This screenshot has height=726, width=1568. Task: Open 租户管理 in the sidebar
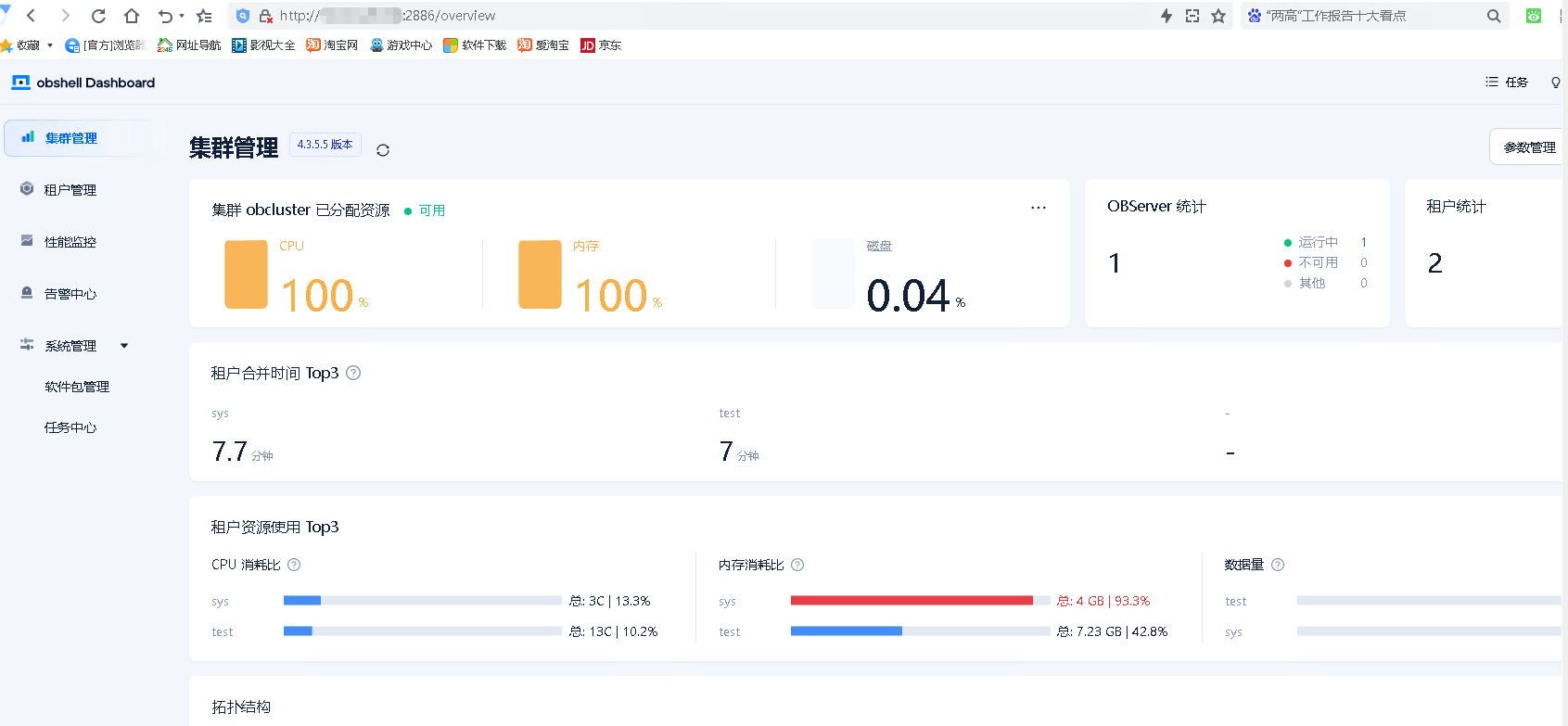(x=70, y=190)
